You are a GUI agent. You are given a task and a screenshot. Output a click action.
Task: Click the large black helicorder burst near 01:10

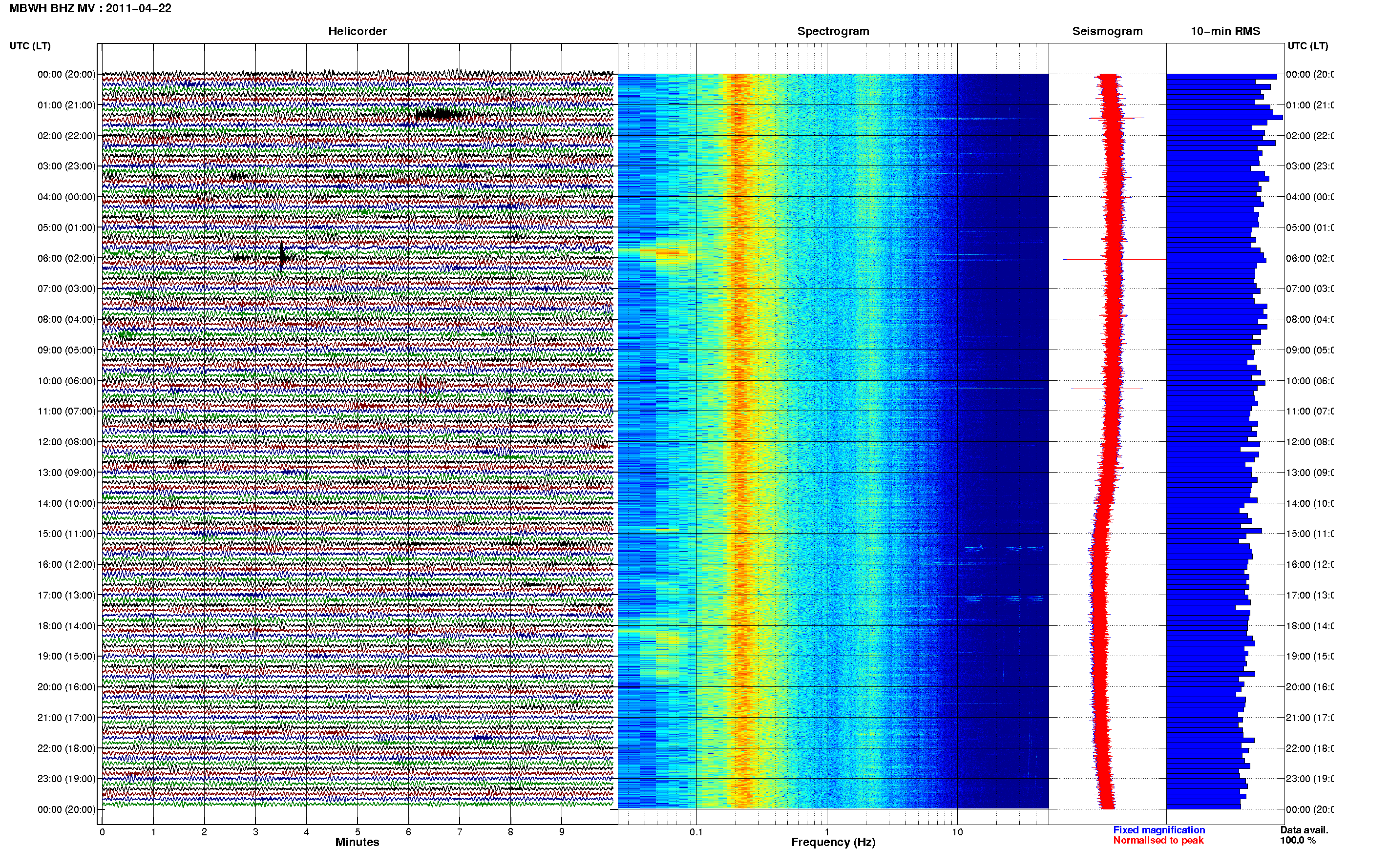(x=440, y=114)
